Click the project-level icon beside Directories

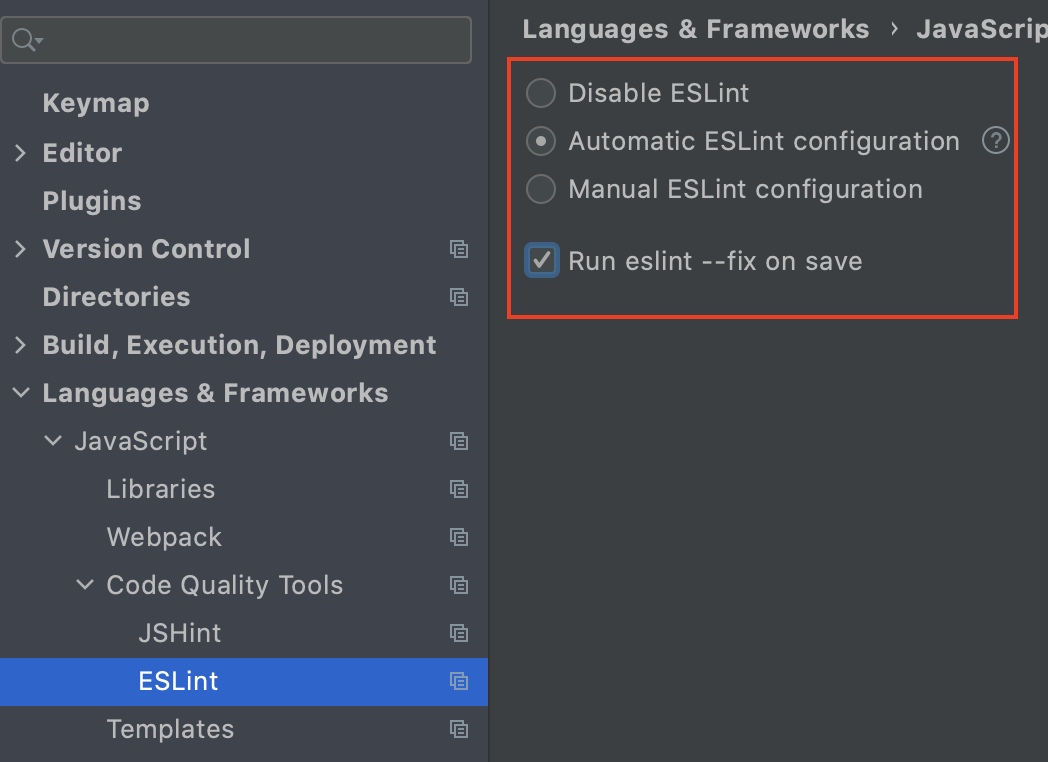[x=458, y=297]
